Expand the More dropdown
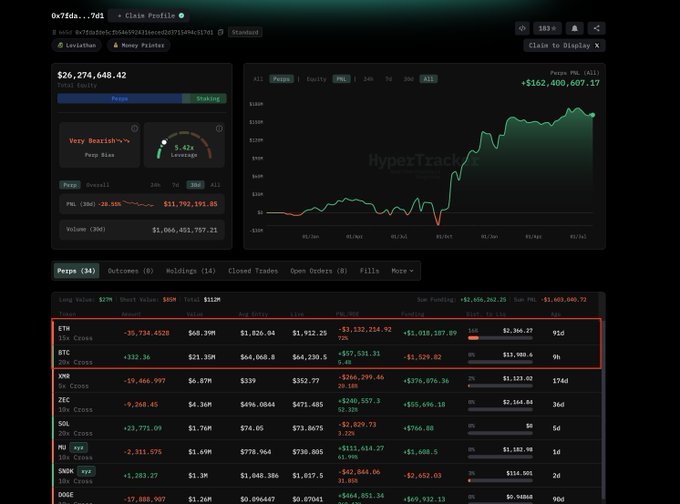 pos(402,271)
